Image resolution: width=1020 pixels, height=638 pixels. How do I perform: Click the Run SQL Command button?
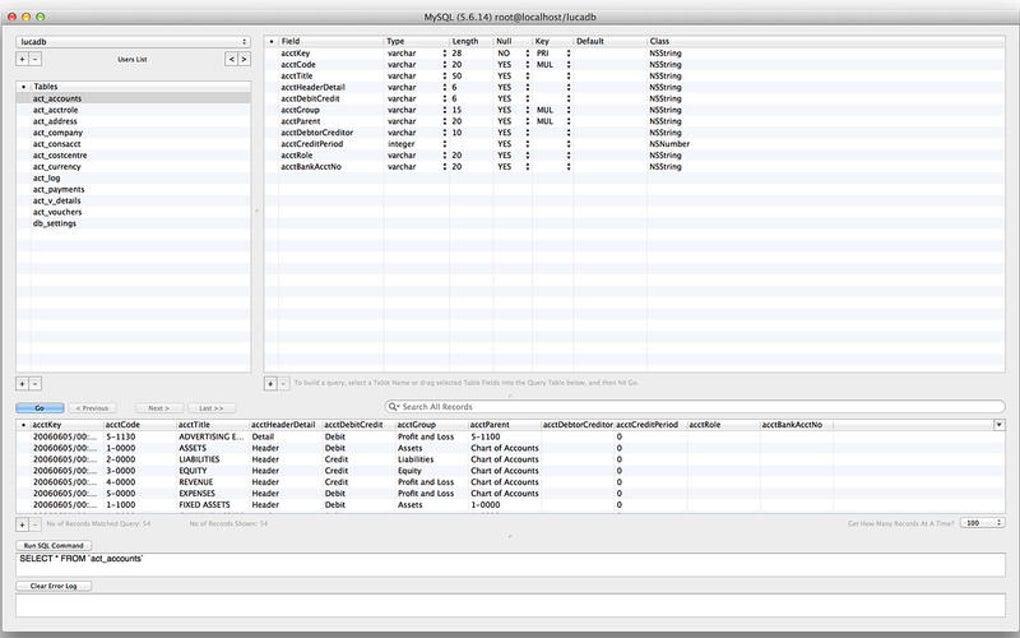(x=53, y=546)
